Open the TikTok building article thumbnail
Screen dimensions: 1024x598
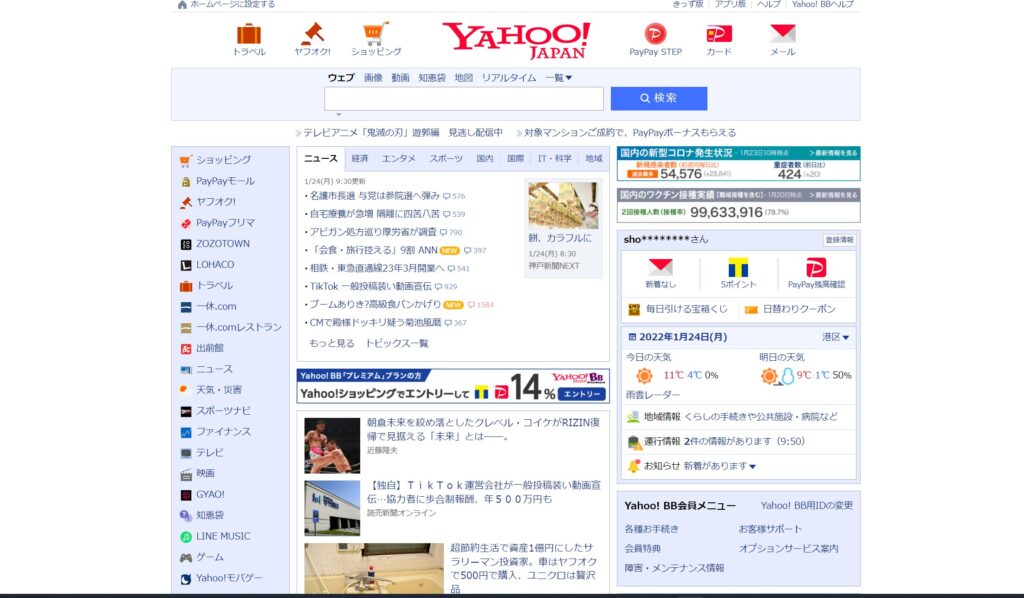[x=332, y=509]
